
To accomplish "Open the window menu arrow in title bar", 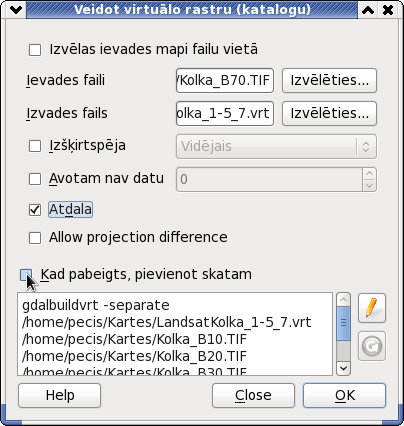I will click(x=16, y=10).
